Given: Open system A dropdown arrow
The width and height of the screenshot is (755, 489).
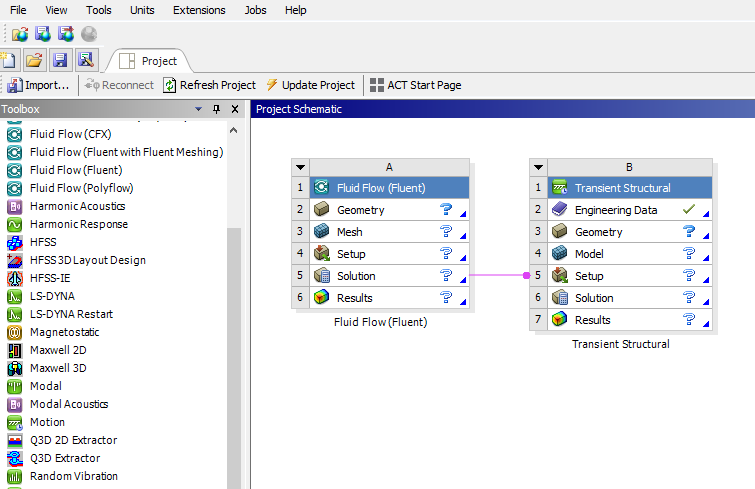Looking at the screenshot, I should coord(300,167).
